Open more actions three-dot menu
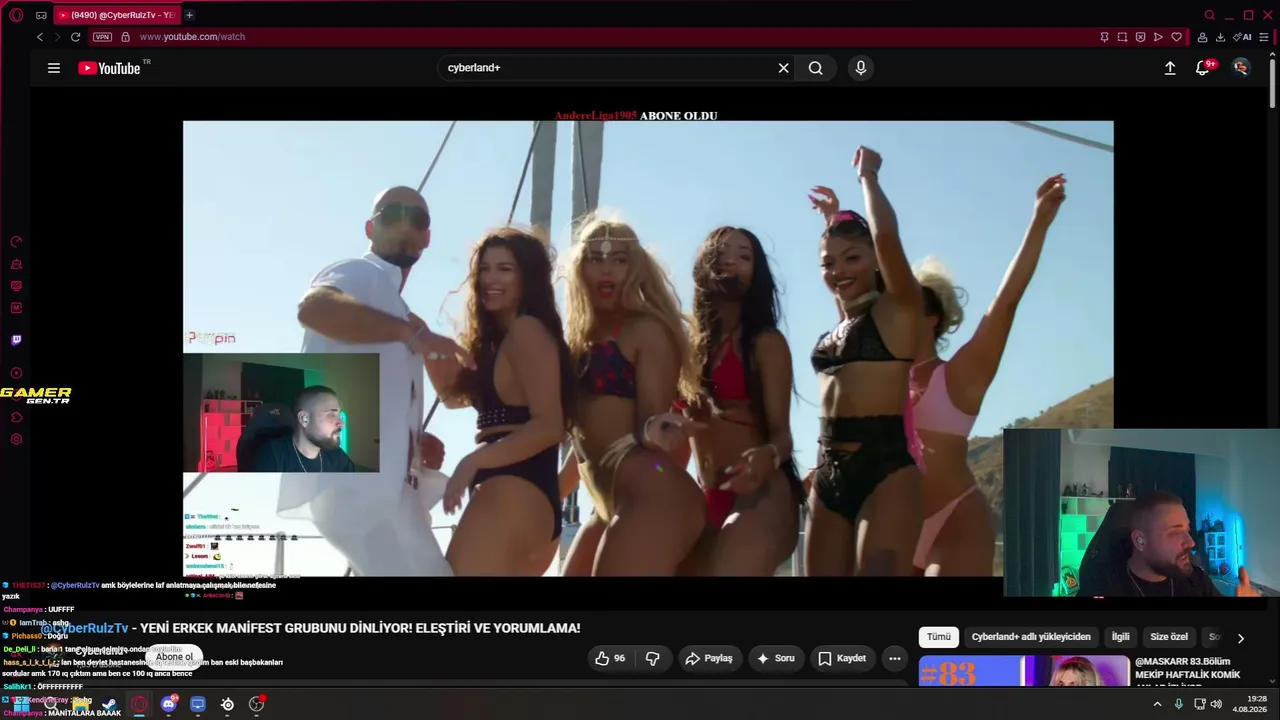 (x=895, y=658)
